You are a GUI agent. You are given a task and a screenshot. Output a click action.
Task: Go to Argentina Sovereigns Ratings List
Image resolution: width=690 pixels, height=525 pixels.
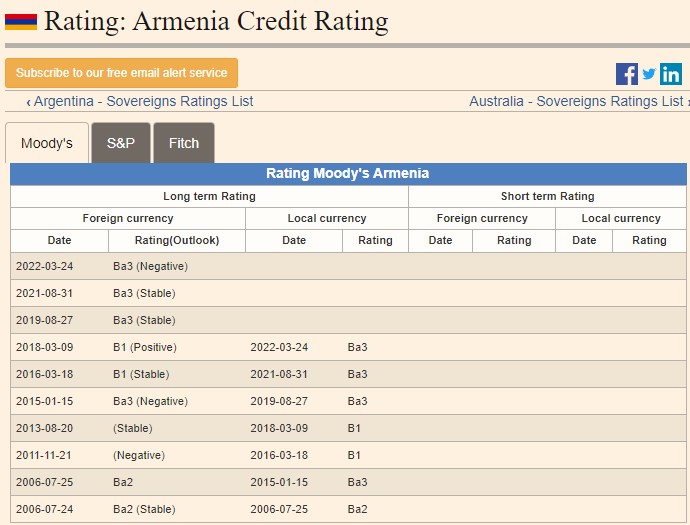(x=140, y=101)
